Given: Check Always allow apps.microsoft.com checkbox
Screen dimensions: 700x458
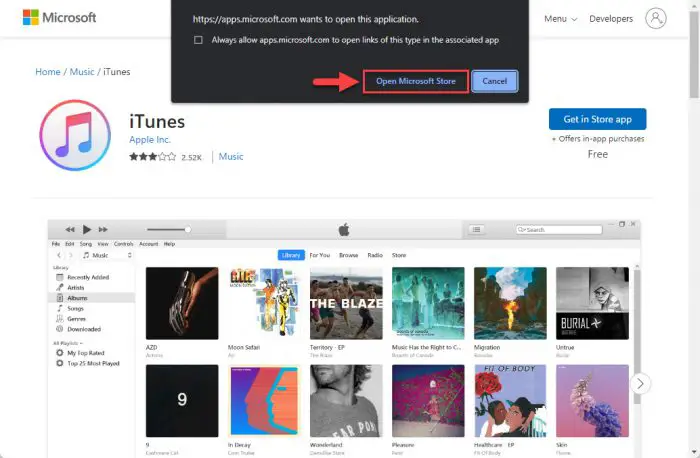Looking at the screenshot, I should point(198,40).
